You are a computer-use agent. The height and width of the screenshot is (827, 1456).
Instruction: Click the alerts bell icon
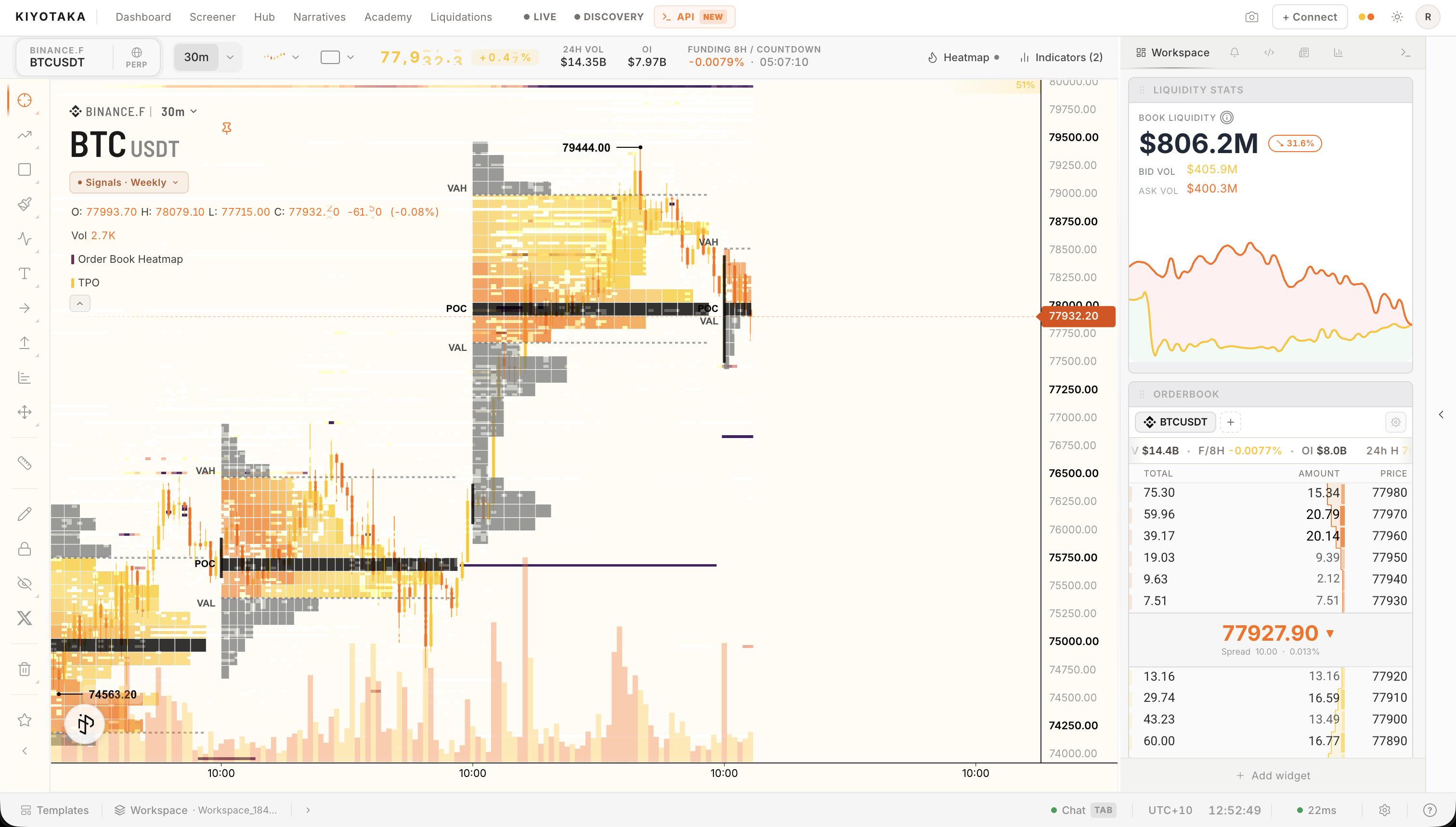click(x=1235, y=53)
